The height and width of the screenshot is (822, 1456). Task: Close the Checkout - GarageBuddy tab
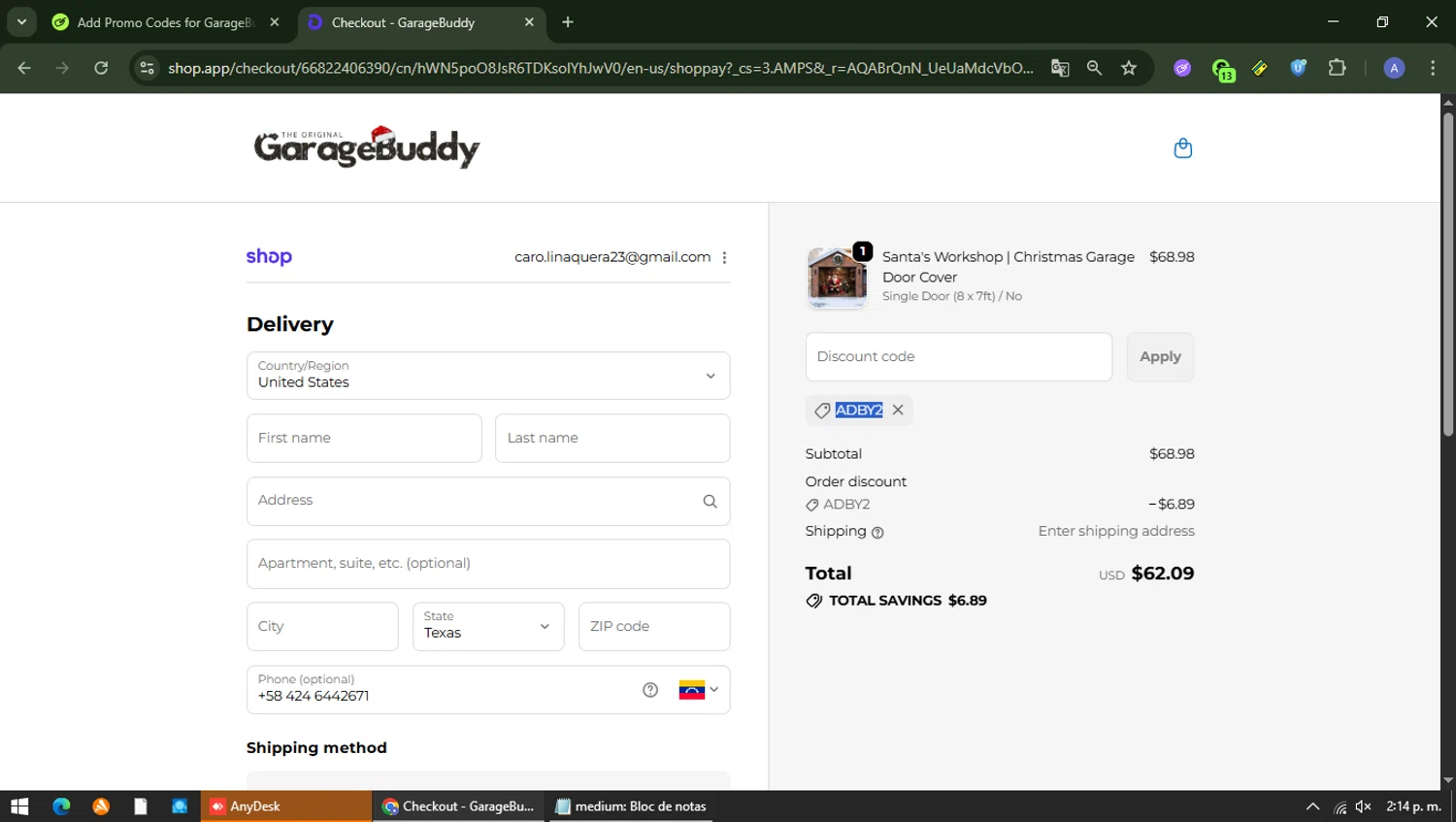pyautogui.click(x=529, y=22)
